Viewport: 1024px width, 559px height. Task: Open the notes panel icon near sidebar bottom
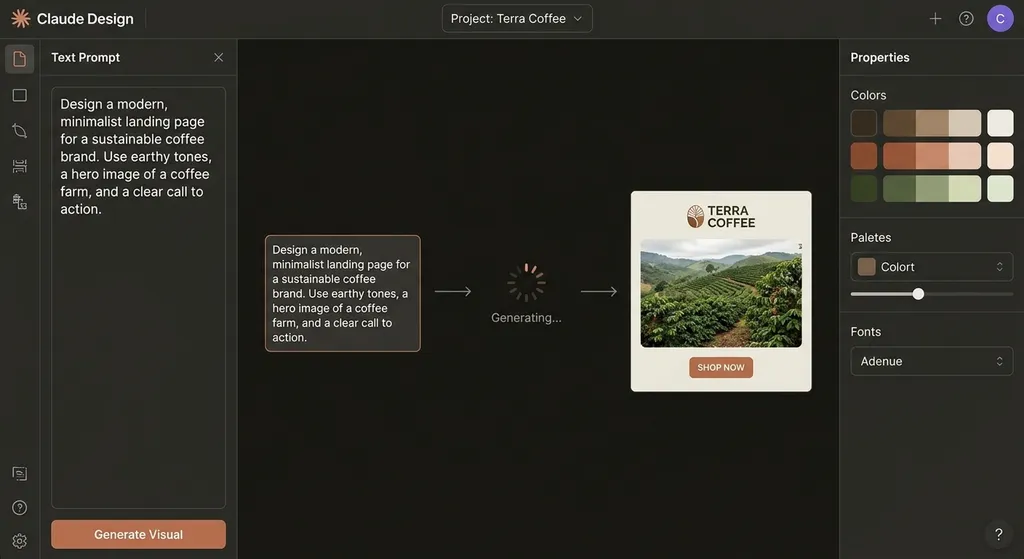pos(20,473)
